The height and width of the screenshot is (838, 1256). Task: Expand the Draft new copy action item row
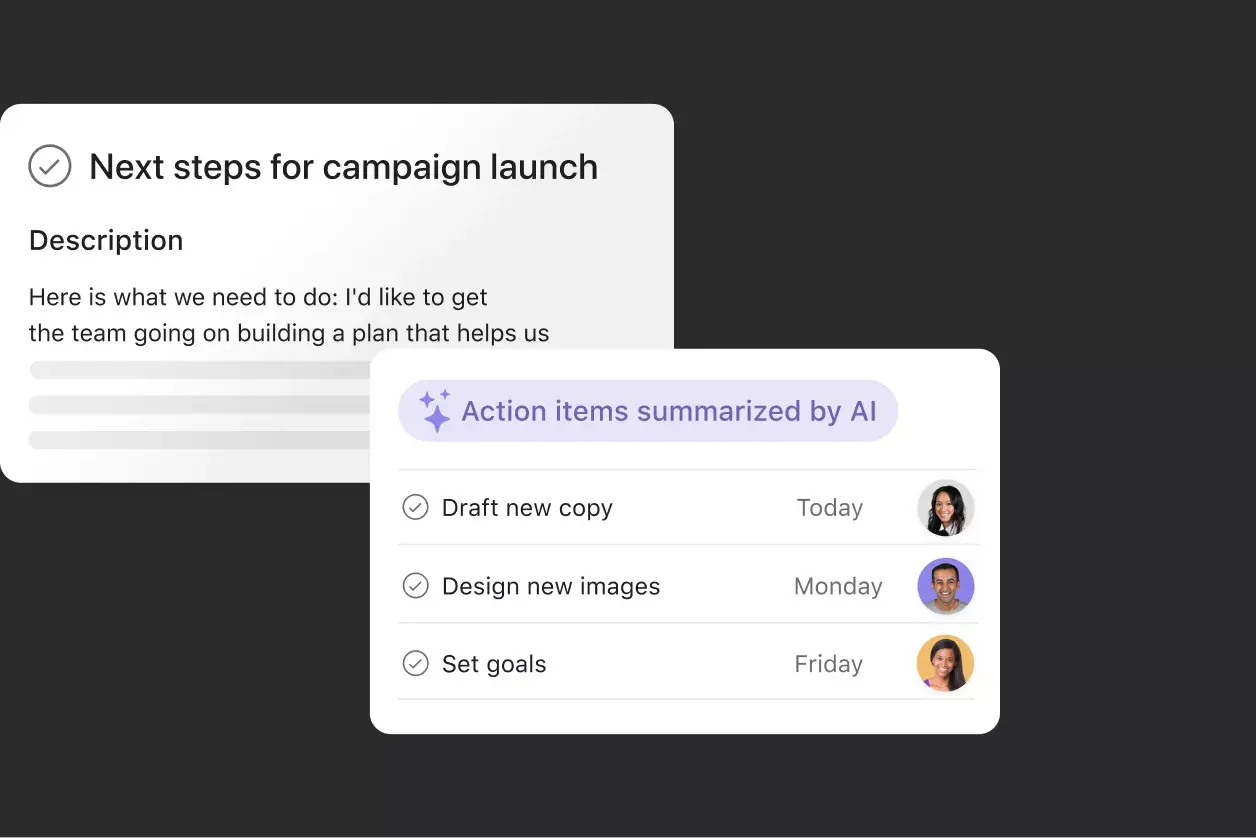point(527,507)
